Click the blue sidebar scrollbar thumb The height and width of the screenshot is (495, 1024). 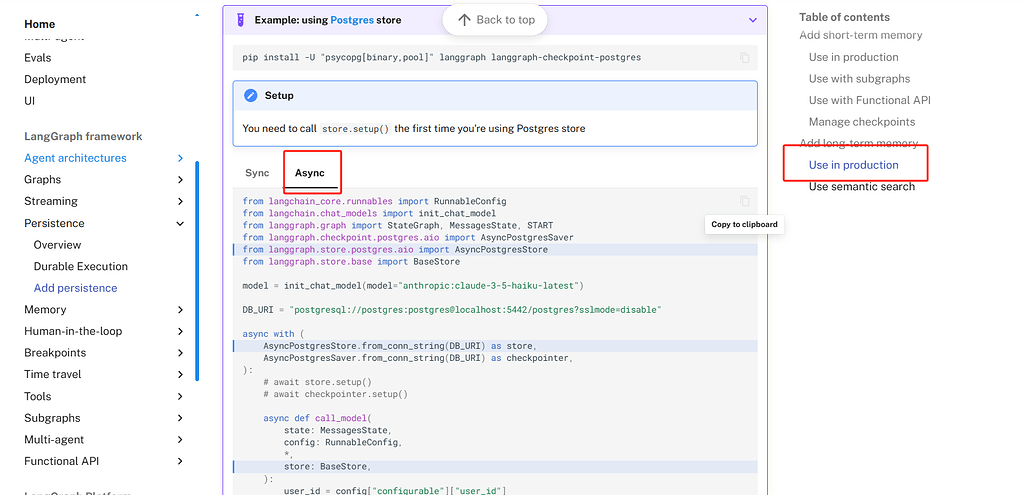197,271
